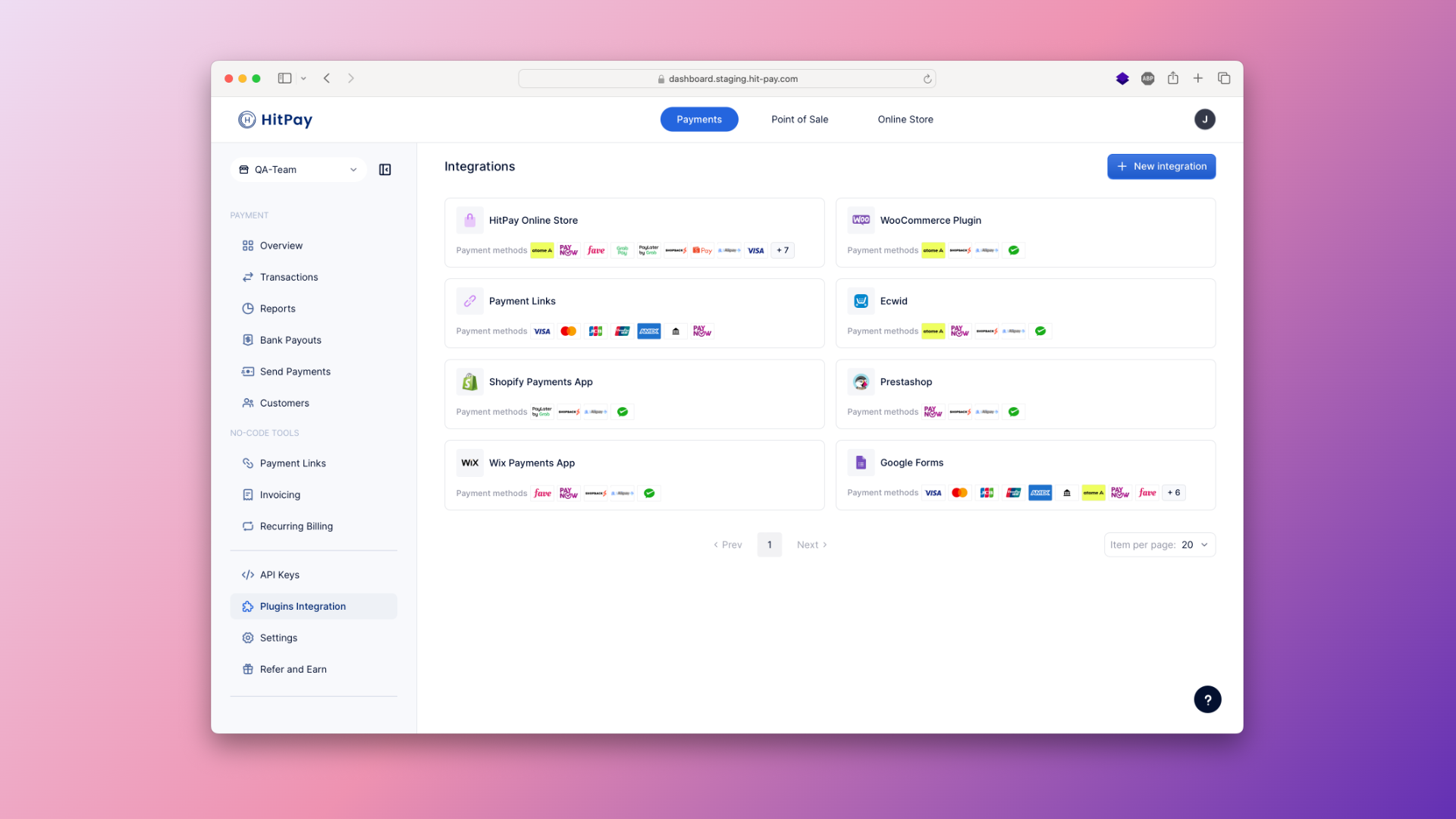Screen dimensions: 1456x819
Task: Switch to Point of Sale tab
Action: click(x=799, y=120)
